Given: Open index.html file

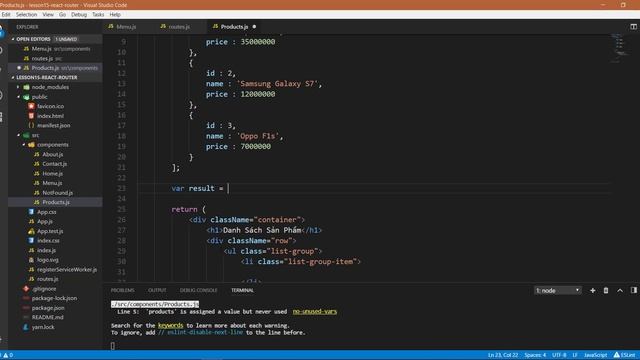Looking at the screenshot, I should [x=50, y=116].
